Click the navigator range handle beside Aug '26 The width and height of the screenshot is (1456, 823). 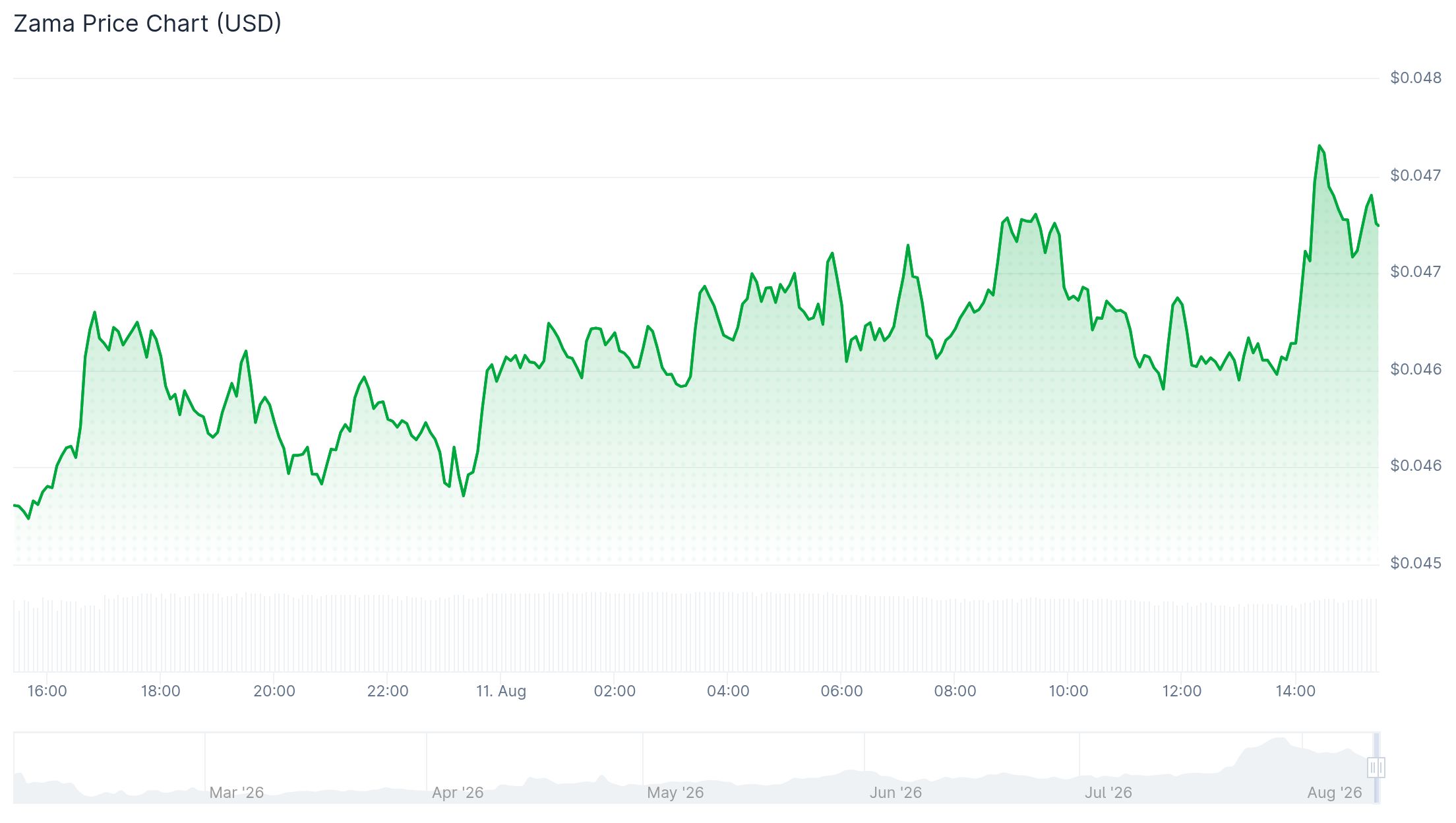pos(1376,768)
